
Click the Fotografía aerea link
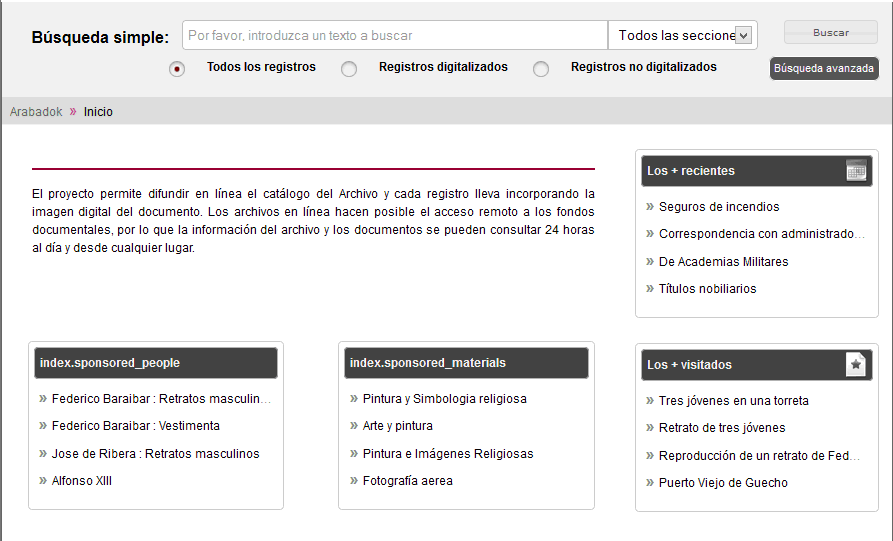(407, 481)
